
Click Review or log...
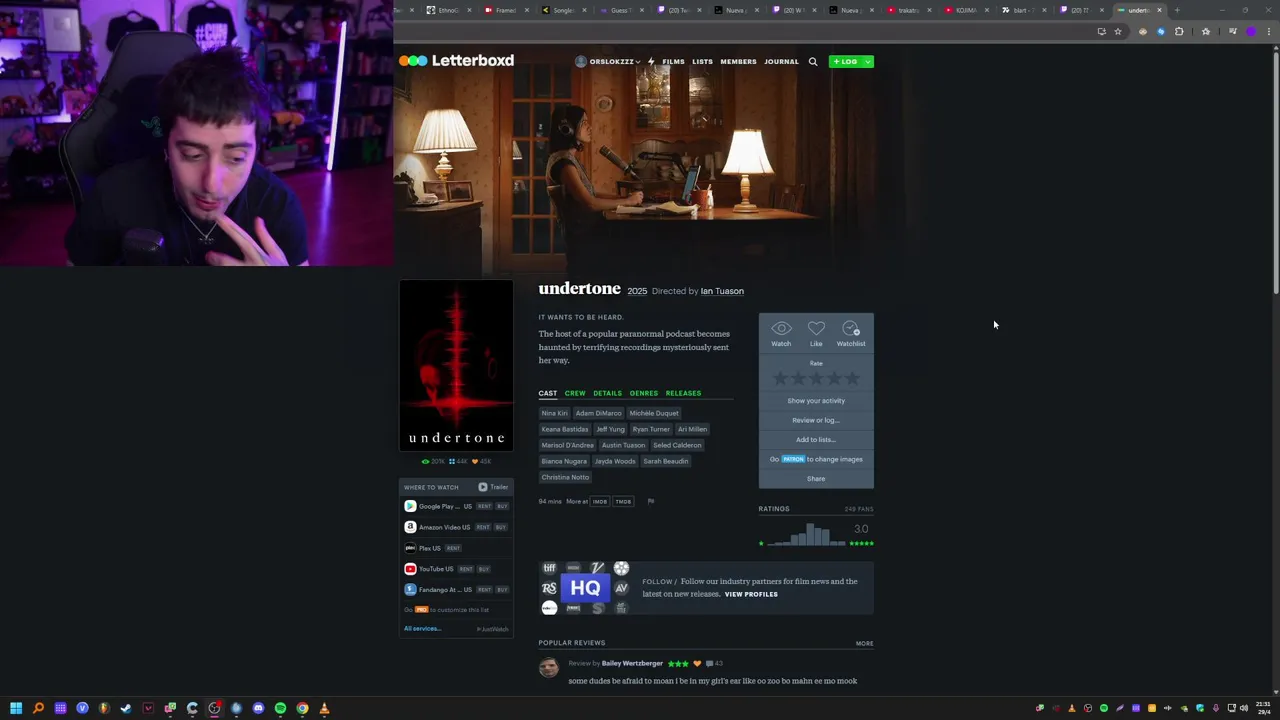coord(816,420)
